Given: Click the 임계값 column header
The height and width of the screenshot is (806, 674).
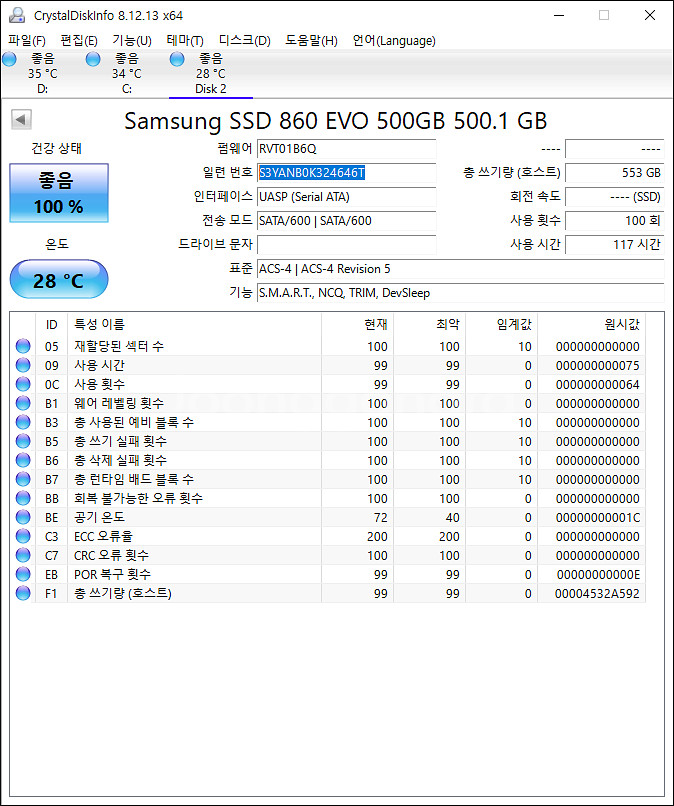Looking at the screenshot, I should coord(502,324).
